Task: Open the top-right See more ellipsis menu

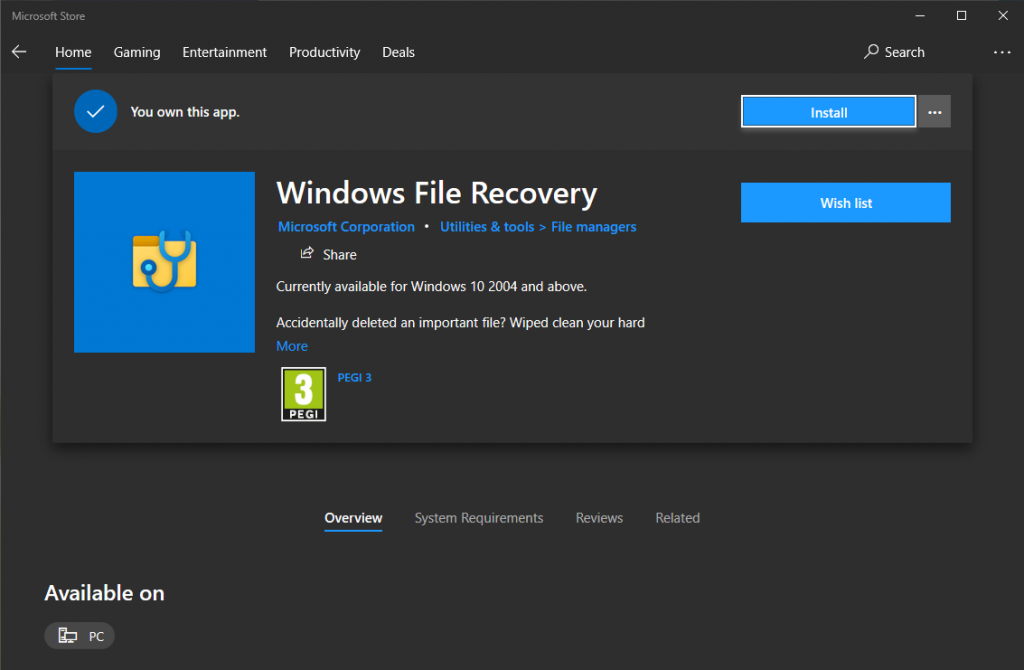Action: (x=1002, y=52)
